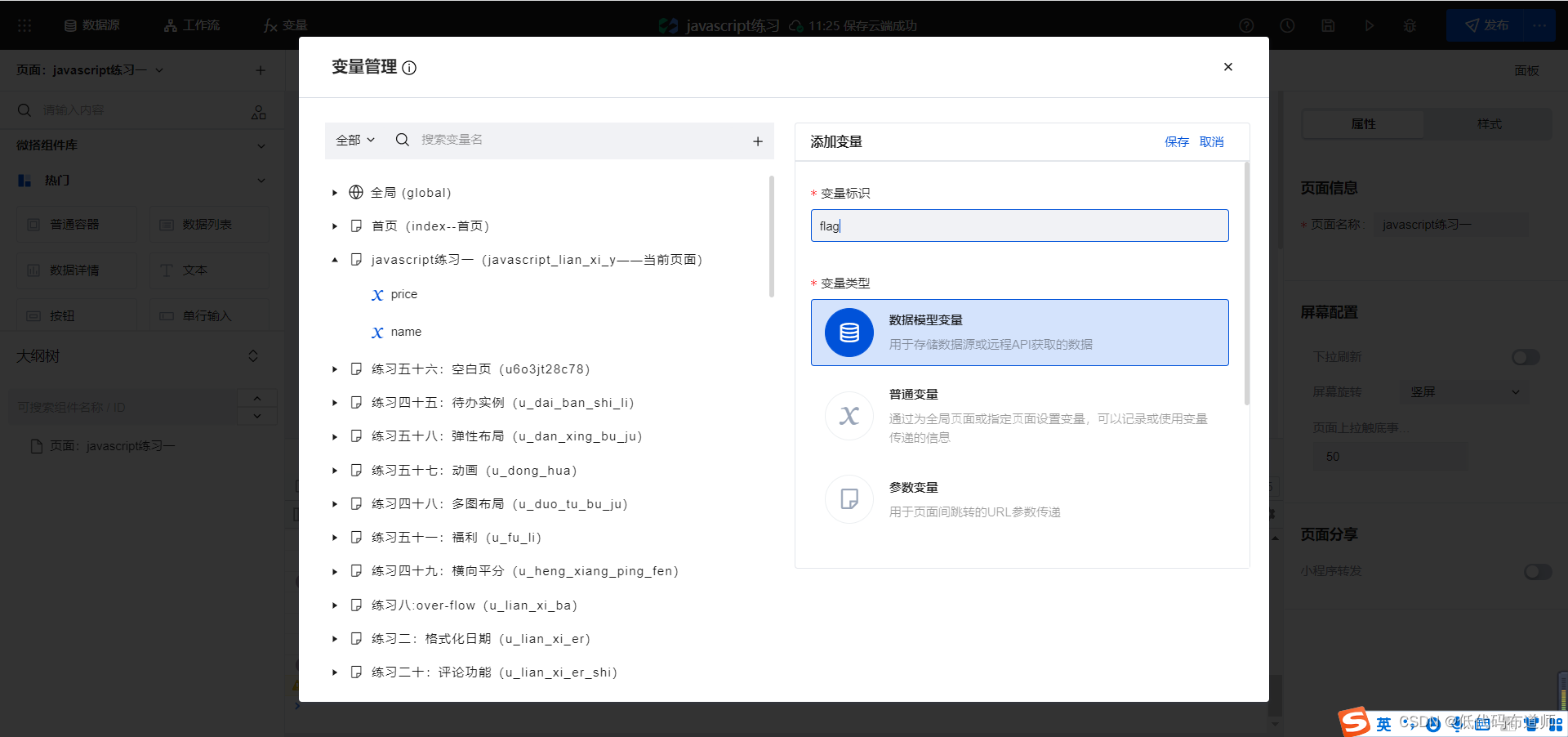
Task: Click the search icon in variable search bar
Action: [x=402, y=140]
